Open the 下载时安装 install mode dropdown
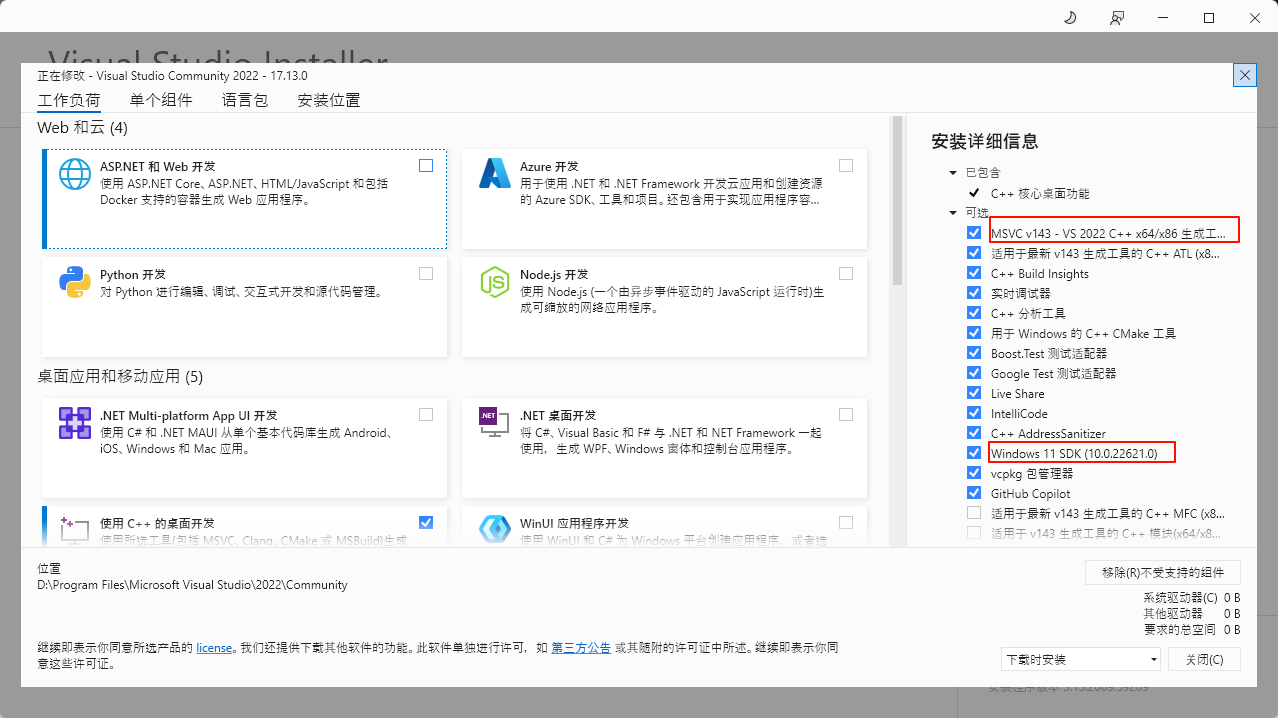Viewport: 1278px width, 718px height. [x=1080, y=660]
